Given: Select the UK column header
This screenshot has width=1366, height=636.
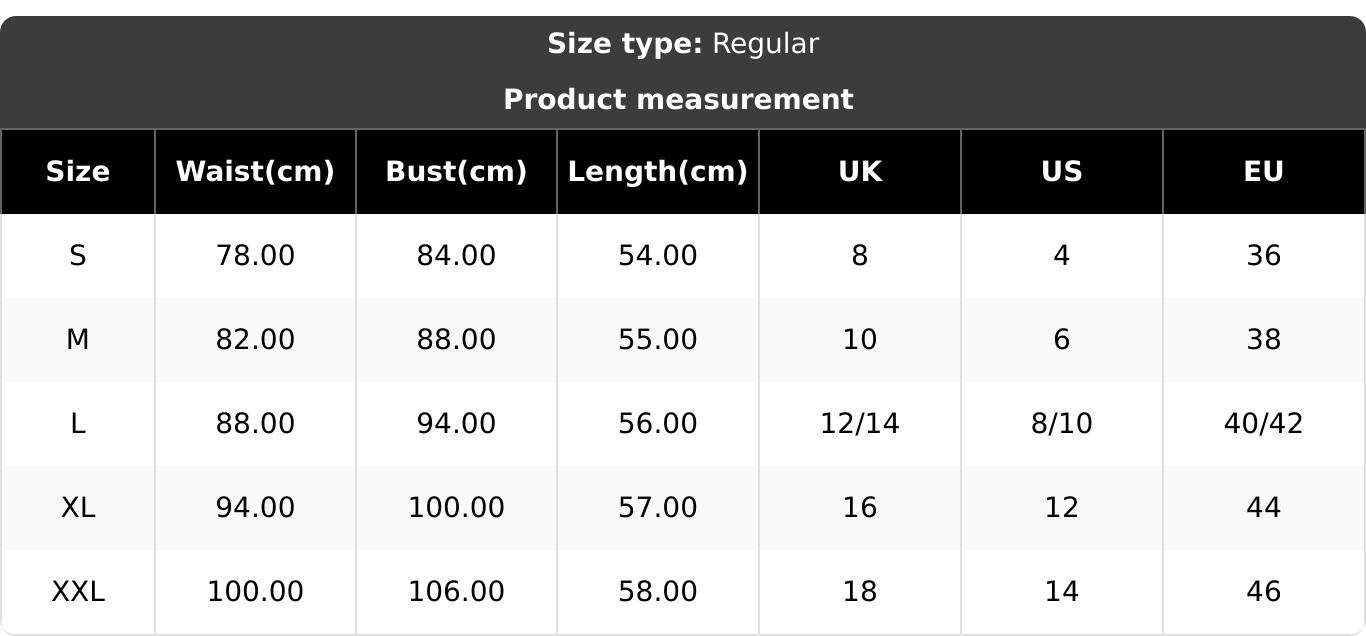Looking at the screenshot, I should pyautogui.click(x=860, y=172).
